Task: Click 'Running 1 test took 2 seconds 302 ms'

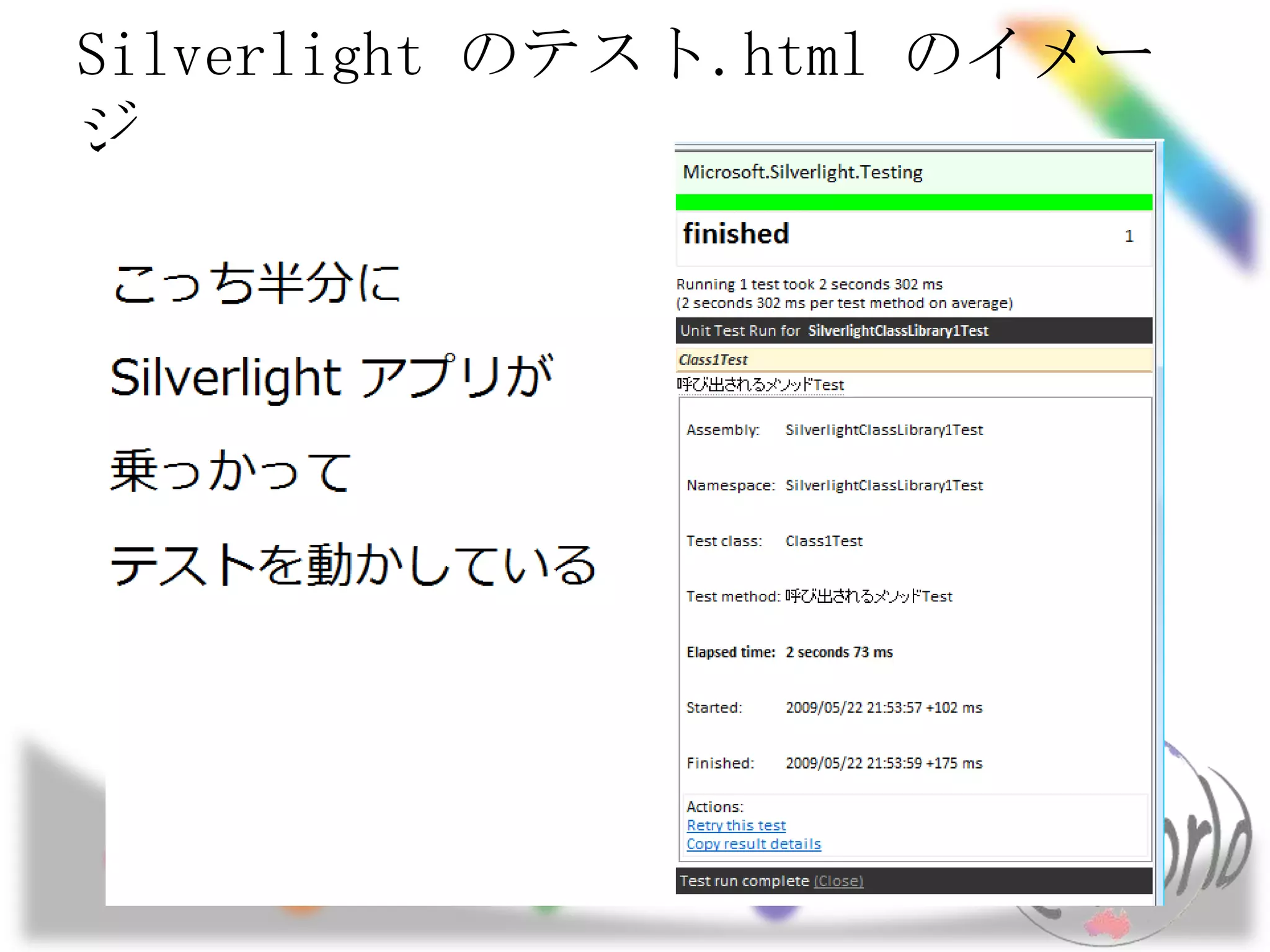Action: click(x=809, y=284)
